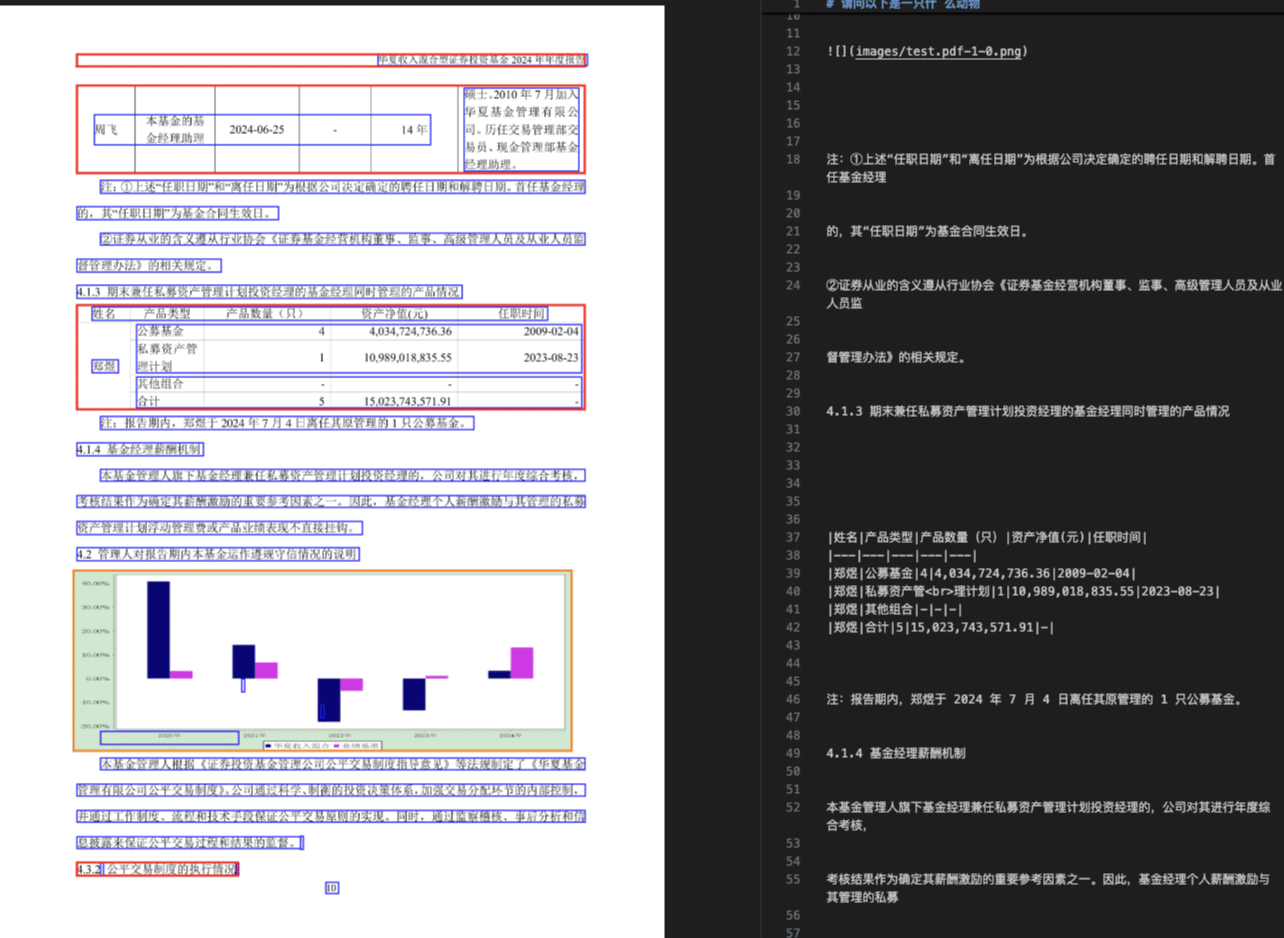Viewport: 1284px width, 938px height.
Task: Click the 公募基金 cell in PDF table
Action: 160,331
